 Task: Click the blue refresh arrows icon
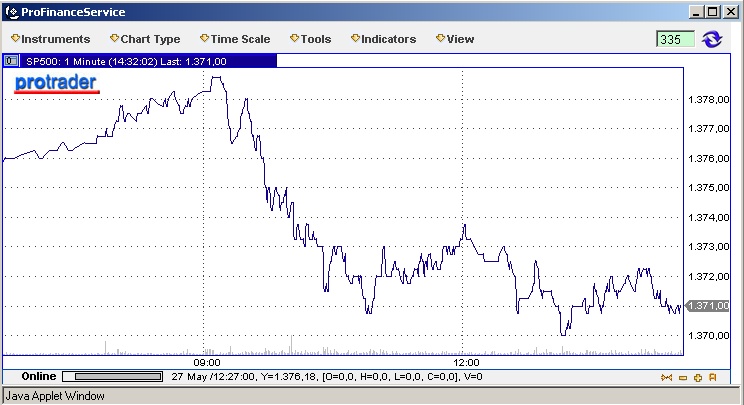pos(712,39)
